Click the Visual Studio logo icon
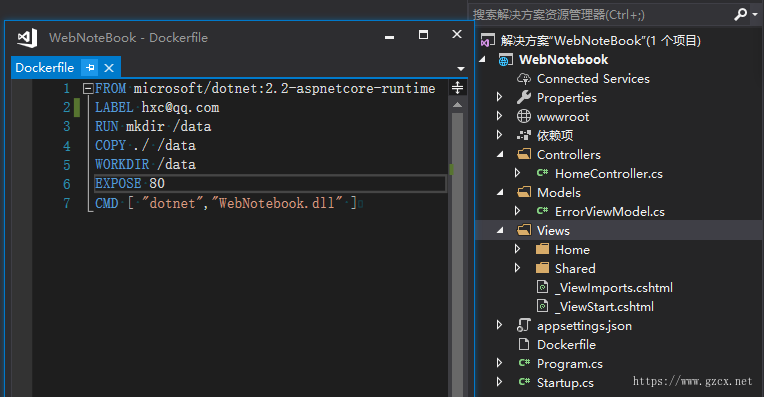Screen dimensions: 764x397 [27, 38]
